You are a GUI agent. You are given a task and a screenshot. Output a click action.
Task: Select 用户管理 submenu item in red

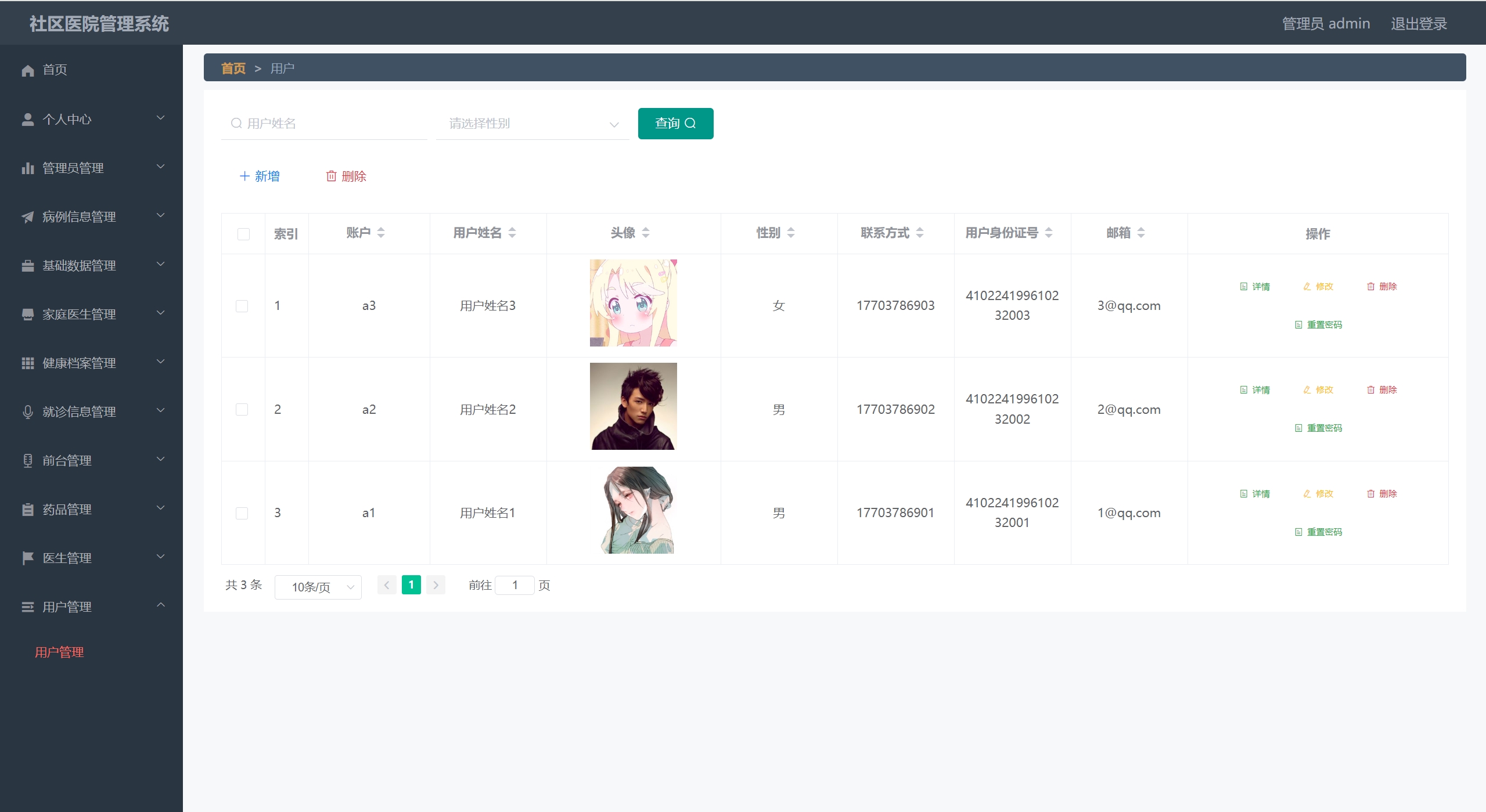(59, 652)
